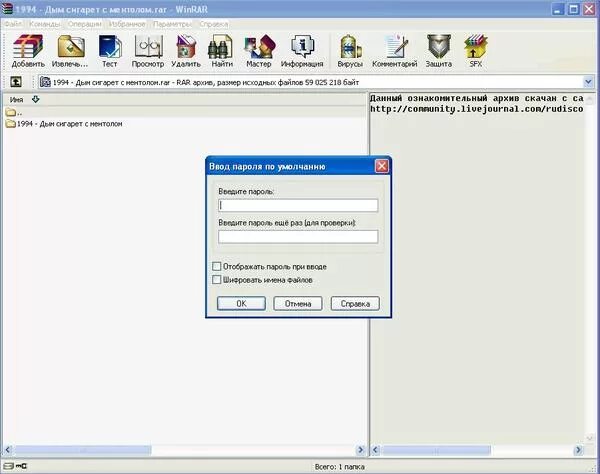Go up one folder level icon
Viewport: 600px width, 474px height.
click(16, 82)
